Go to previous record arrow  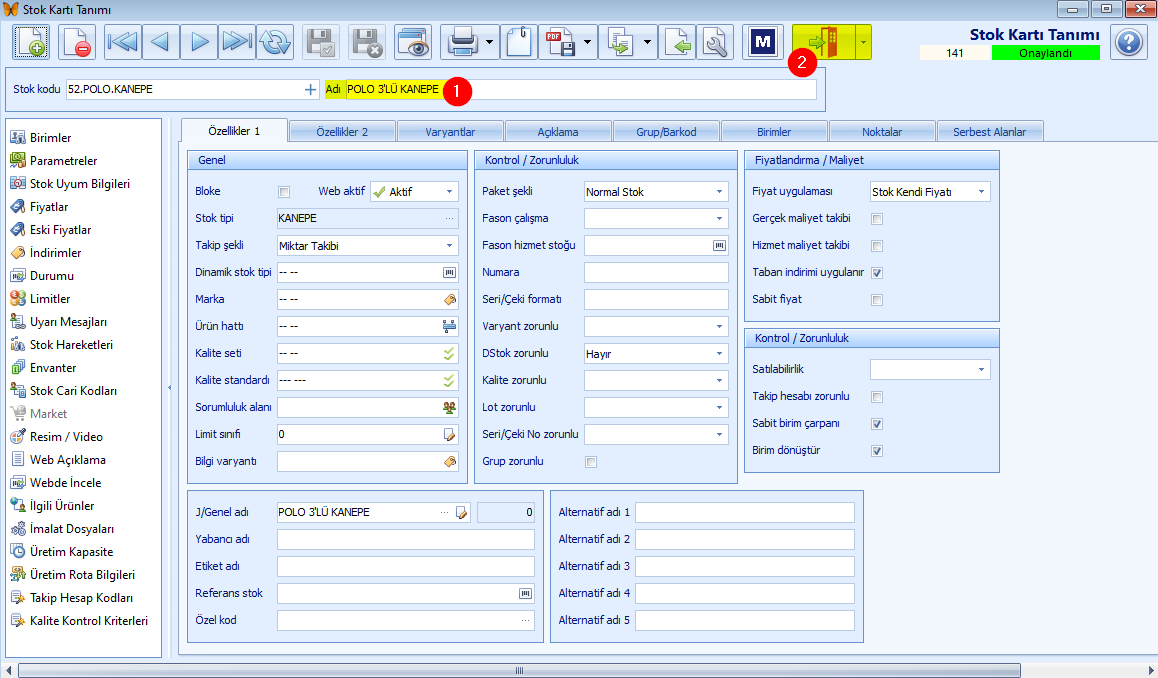tap(160, 42)
